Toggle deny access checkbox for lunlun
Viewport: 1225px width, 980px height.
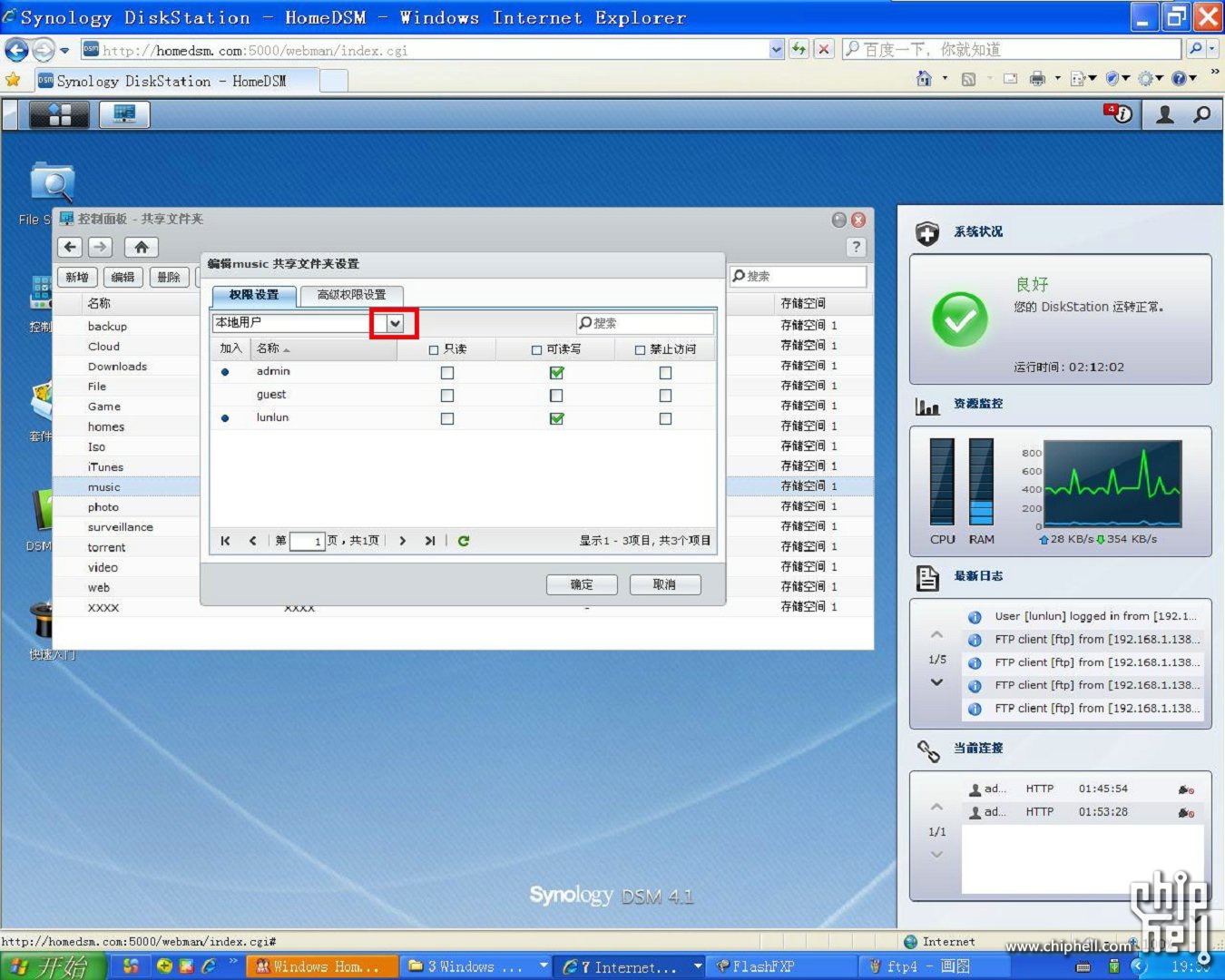[665, 418]
